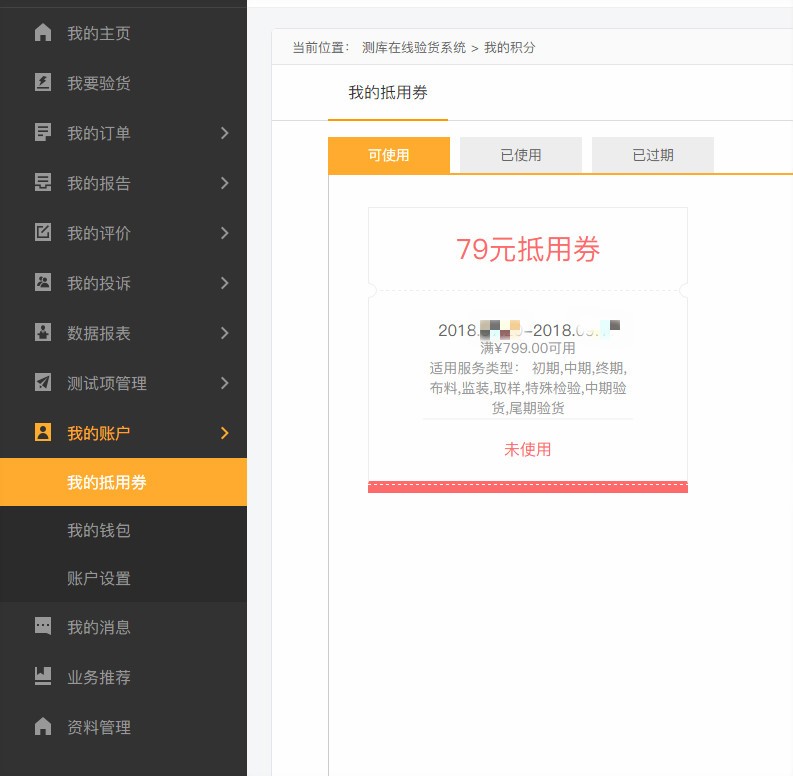Open 我的钱包 in the sidebar
The image size is (793, 776).
click(99, 531)
